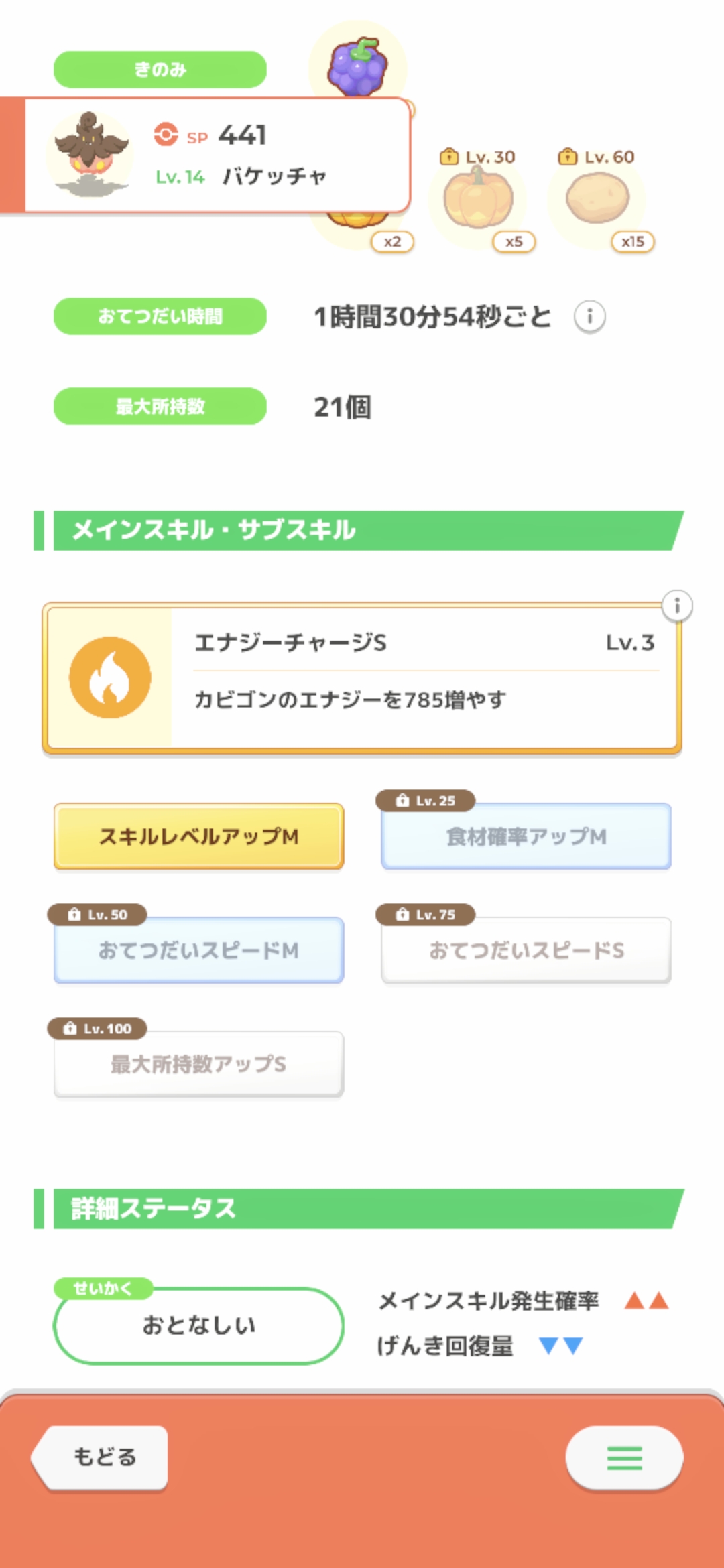Tap the hamburger menu button
Viewport: 724px width, 1568px height.
point(624,1457)
